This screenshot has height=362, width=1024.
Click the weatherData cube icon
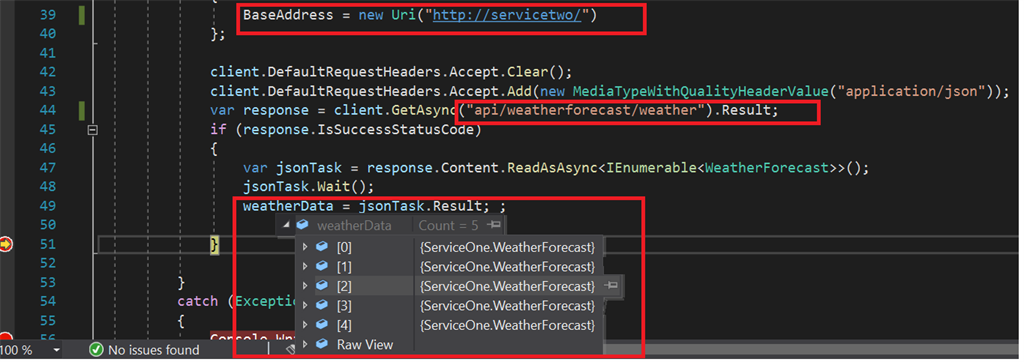coord(302,225)
